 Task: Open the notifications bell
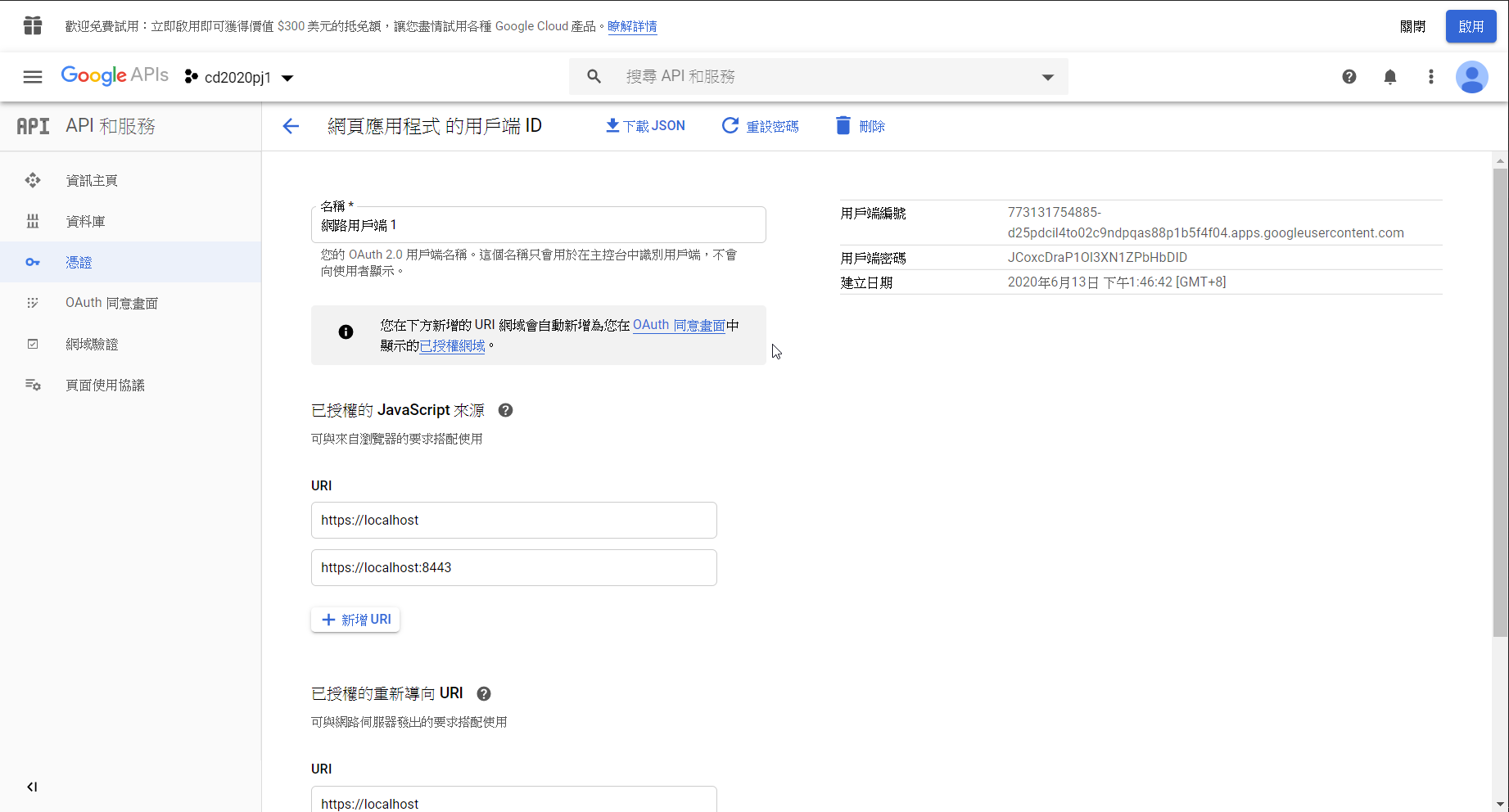tap(1389, 77)
